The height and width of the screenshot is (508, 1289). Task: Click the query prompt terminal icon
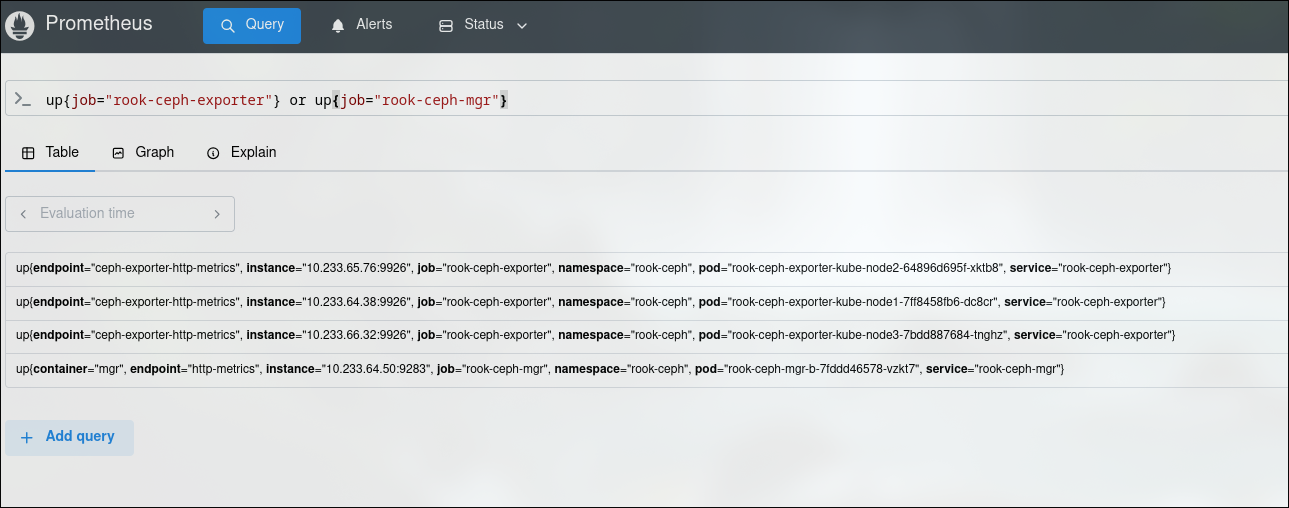tap(22, 99)
